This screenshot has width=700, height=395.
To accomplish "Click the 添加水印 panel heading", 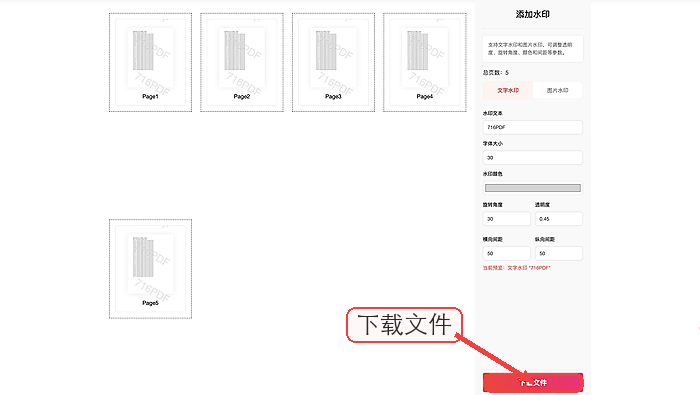I will click(x=533, y=14).
